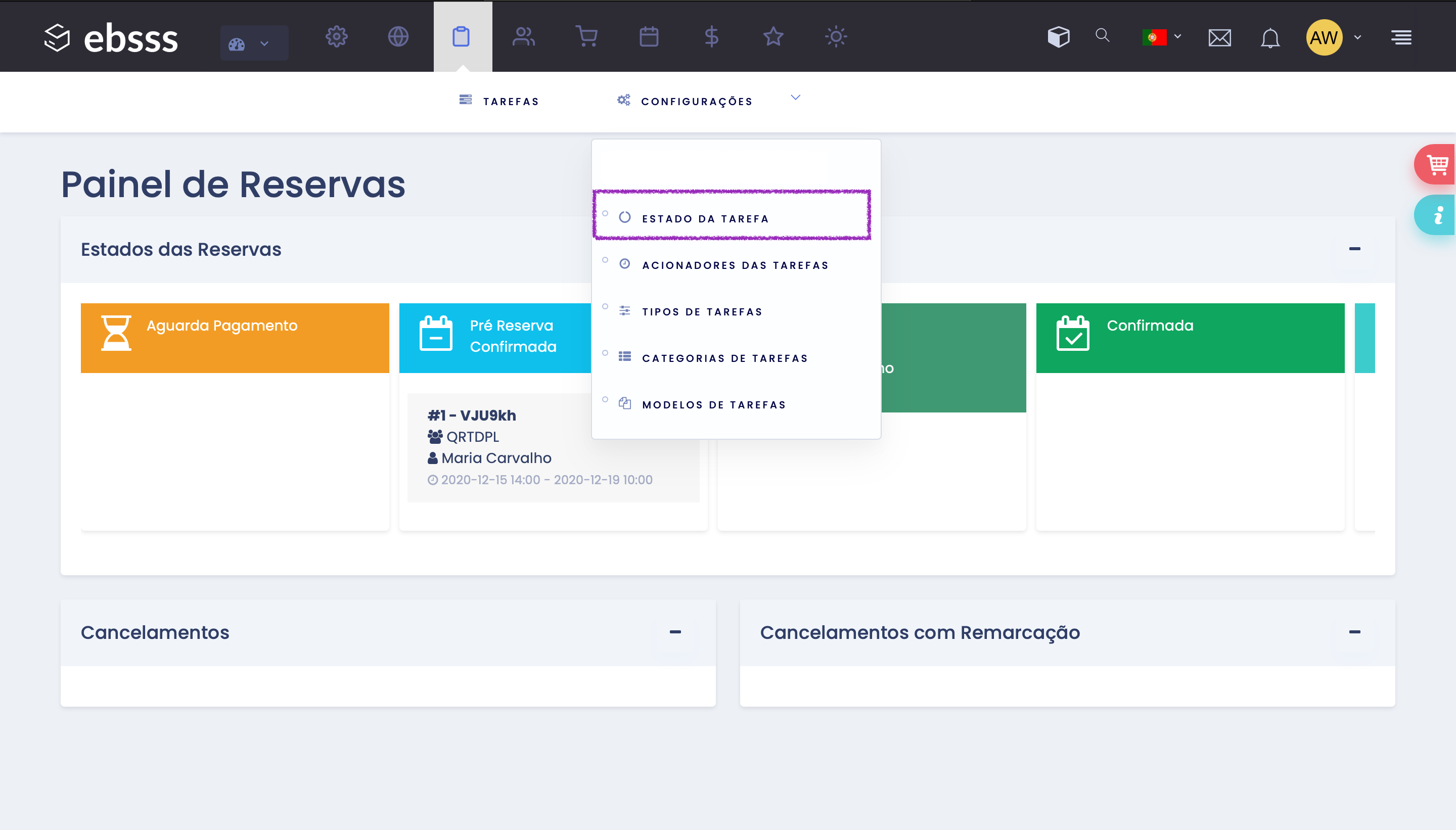Click the bell notifications icon

pyautogui.click(x=1269, y=38)
